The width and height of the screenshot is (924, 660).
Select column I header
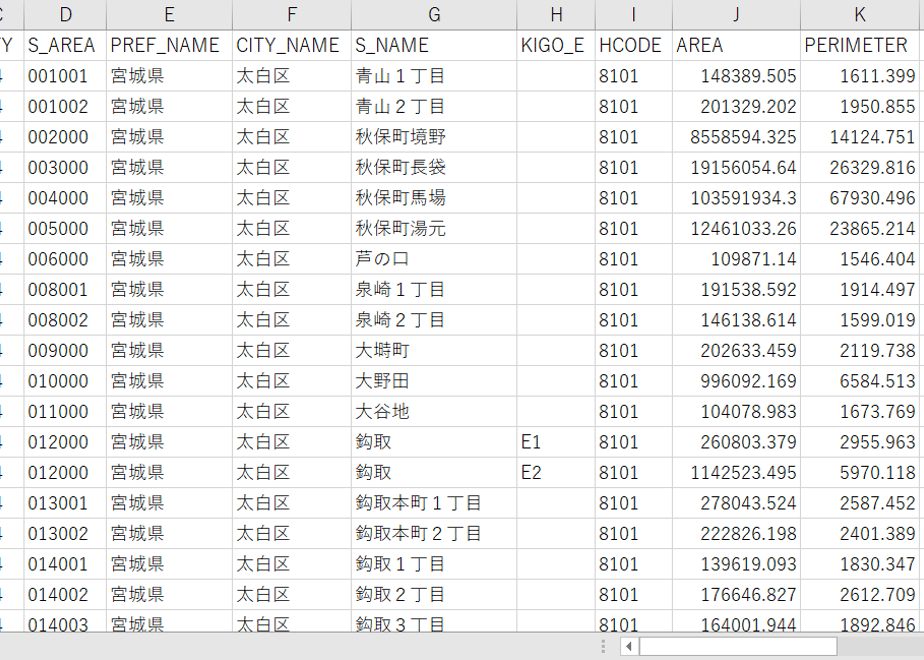pyautogui.click(x=633, y=15)
